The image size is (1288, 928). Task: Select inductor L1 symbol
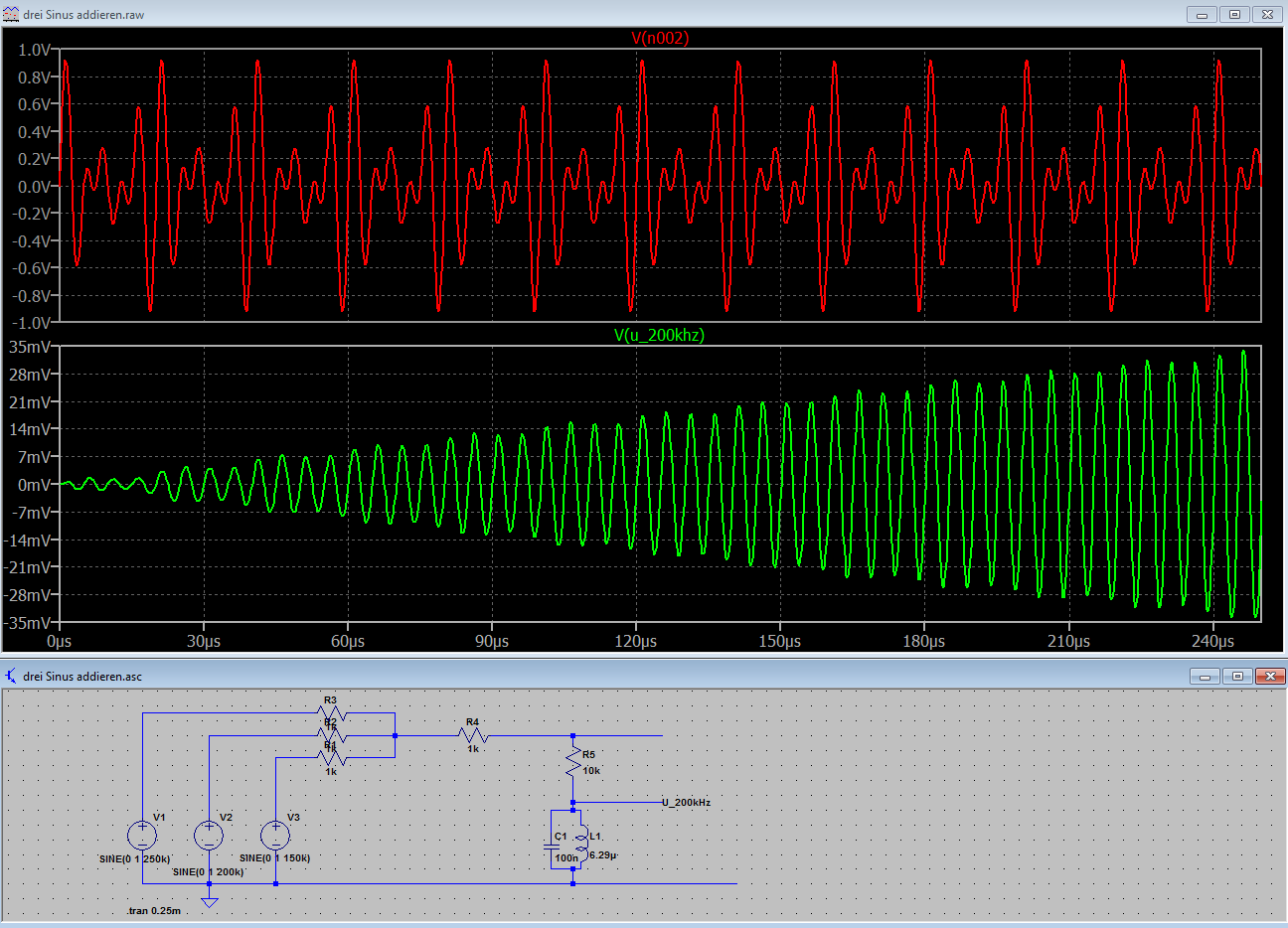click(581, 844)
